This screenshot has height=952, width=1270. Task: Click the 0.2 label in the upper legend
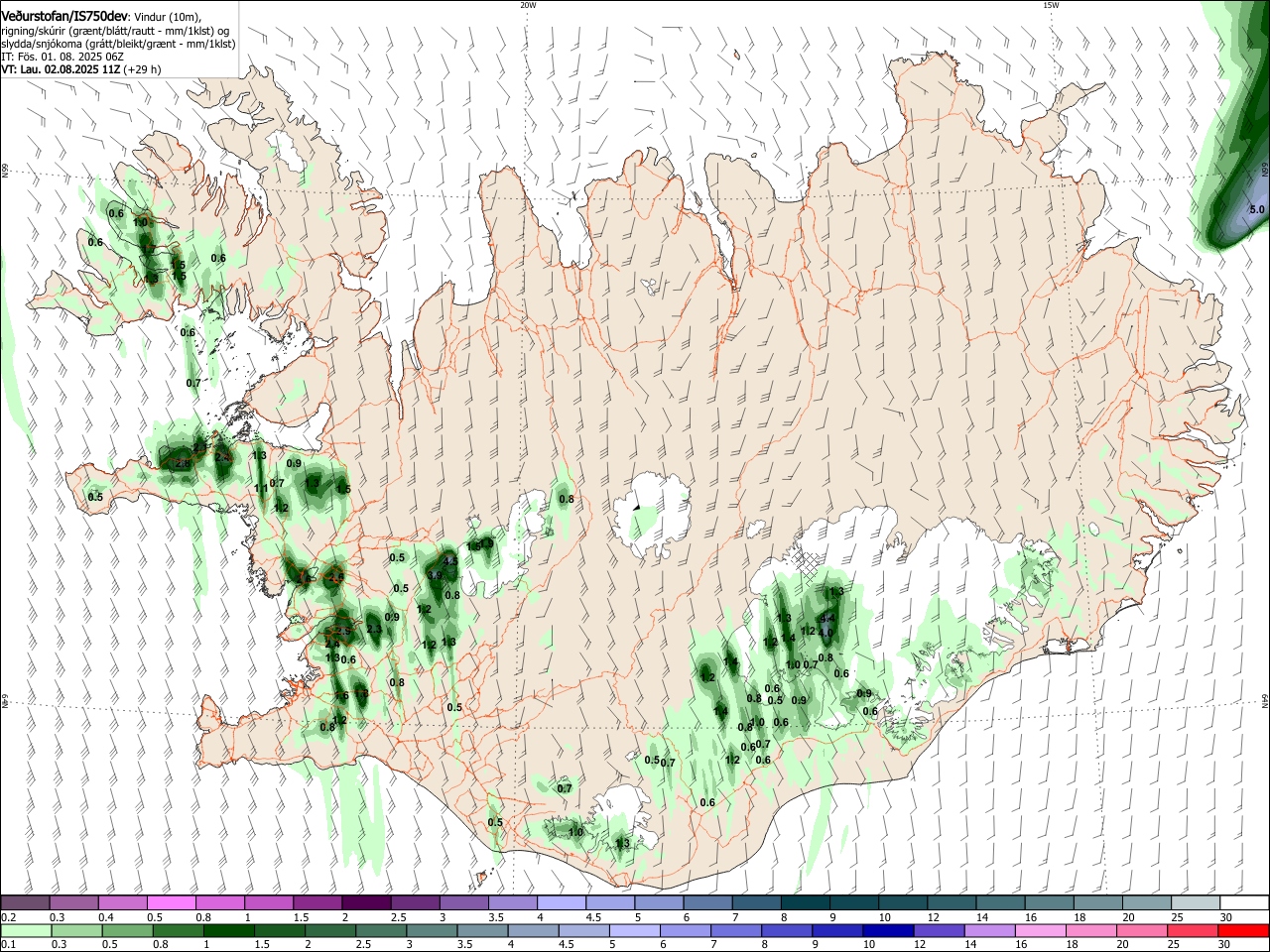pos(7,917)
